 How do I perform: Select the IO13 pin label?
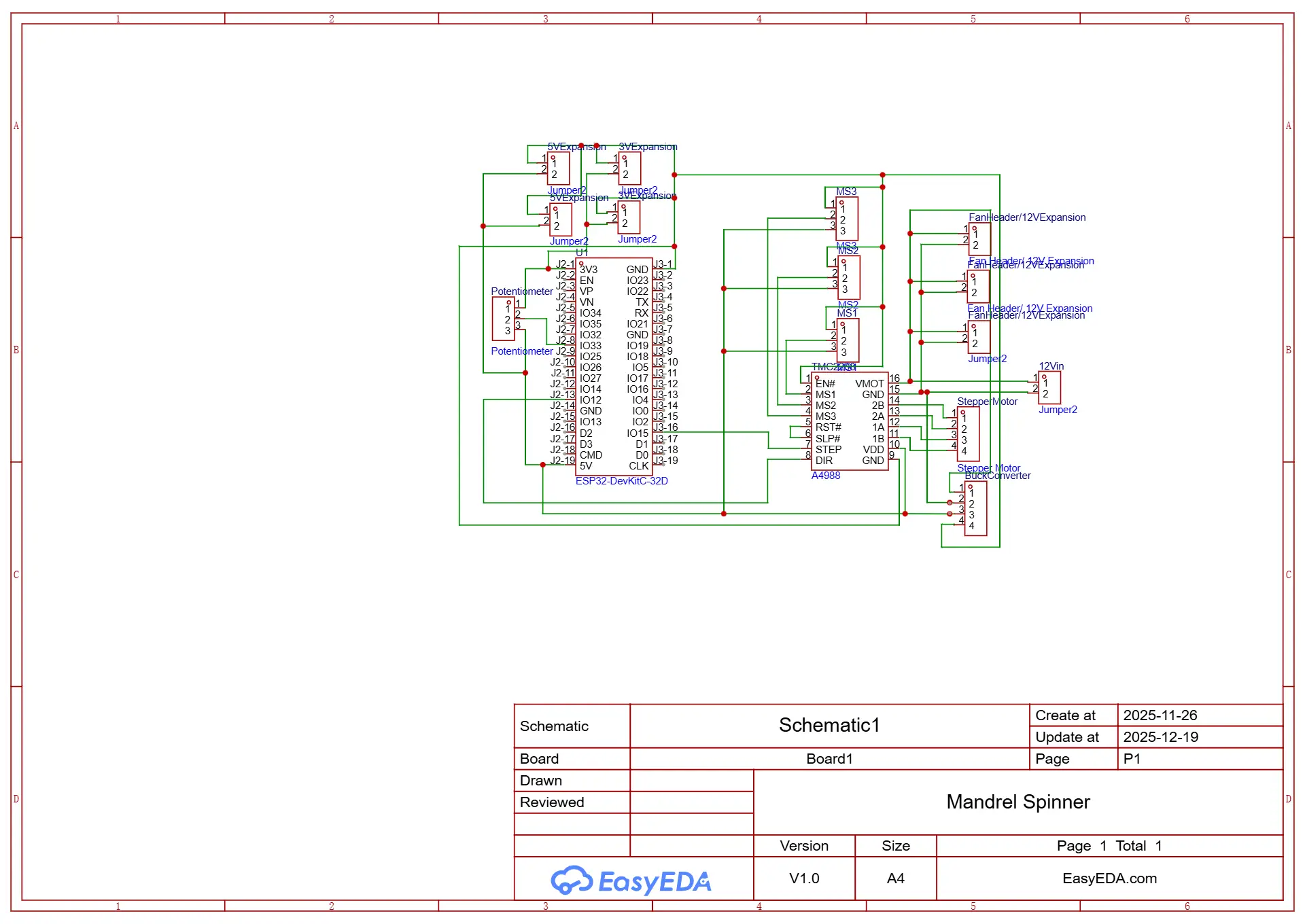(591, 422)
